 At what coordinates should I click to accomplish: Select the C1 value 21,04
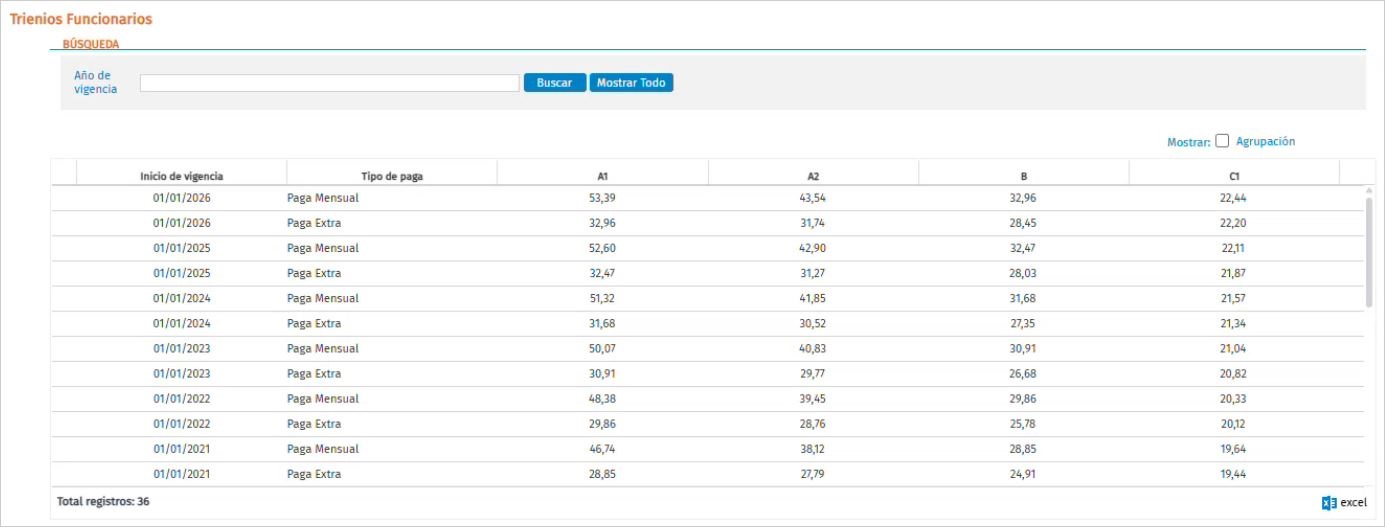[1233, 348]
